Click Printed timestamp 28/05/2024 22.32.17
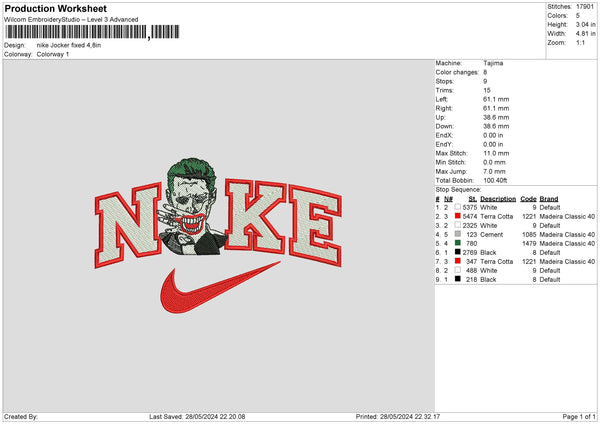The height and width of the screenshot is (424, 600). (x=410, y=417)
